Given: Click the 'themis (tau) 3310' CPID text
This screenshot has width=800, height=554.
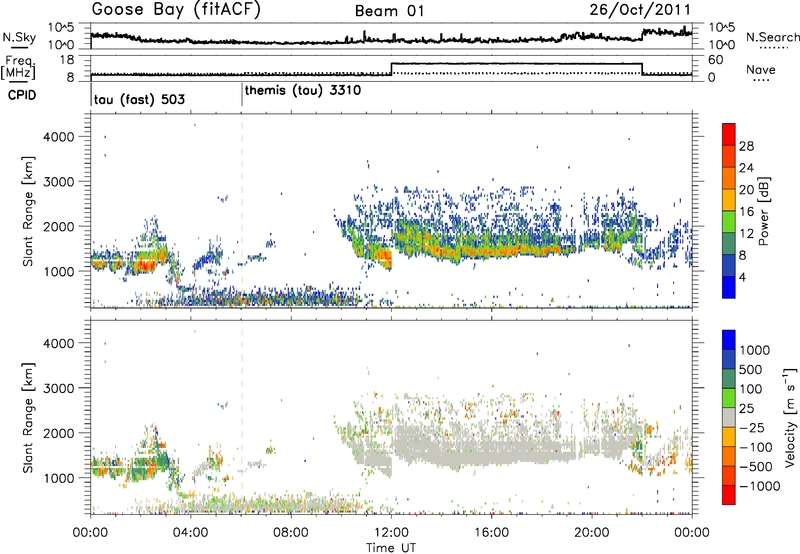Looking at the screenshot, I should click(303, 91).
